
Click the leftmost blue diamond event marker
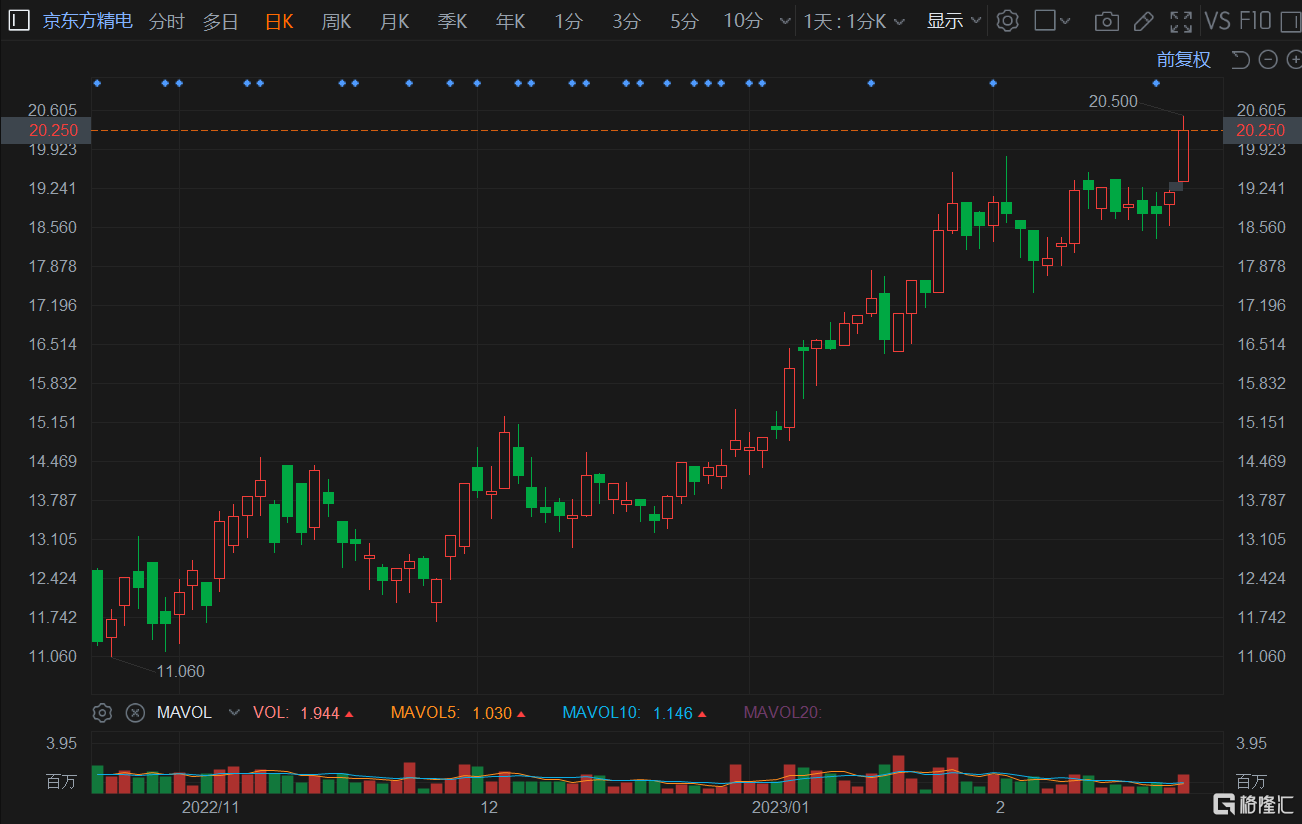[x=97, y=83]
